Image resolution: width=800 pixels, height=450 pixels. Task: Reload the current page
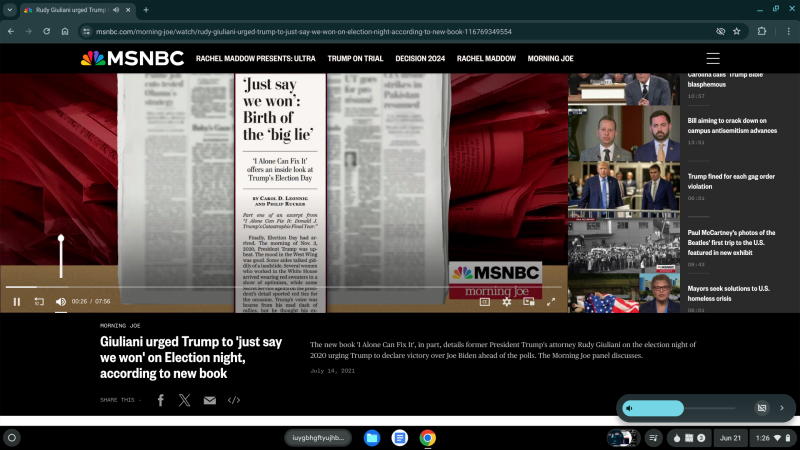point(46,31)
